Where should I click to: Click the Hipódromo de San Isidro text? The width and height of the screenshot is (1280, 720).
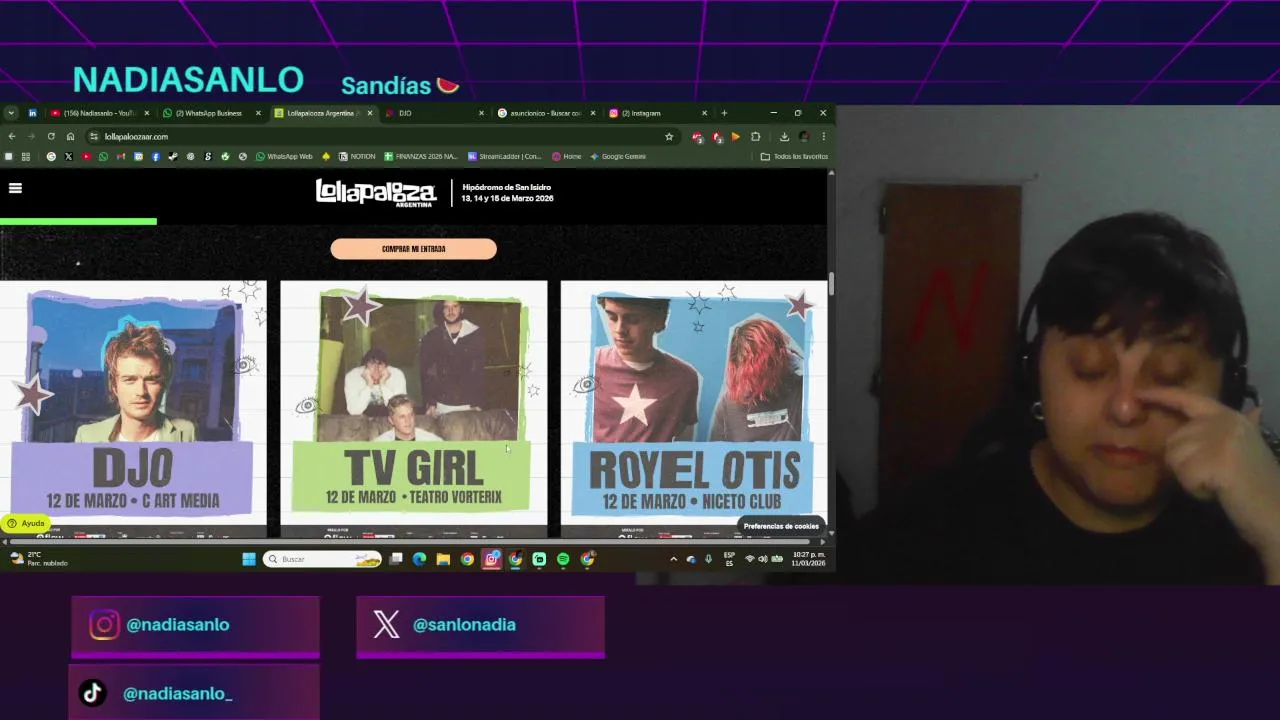tap(507, 187)
